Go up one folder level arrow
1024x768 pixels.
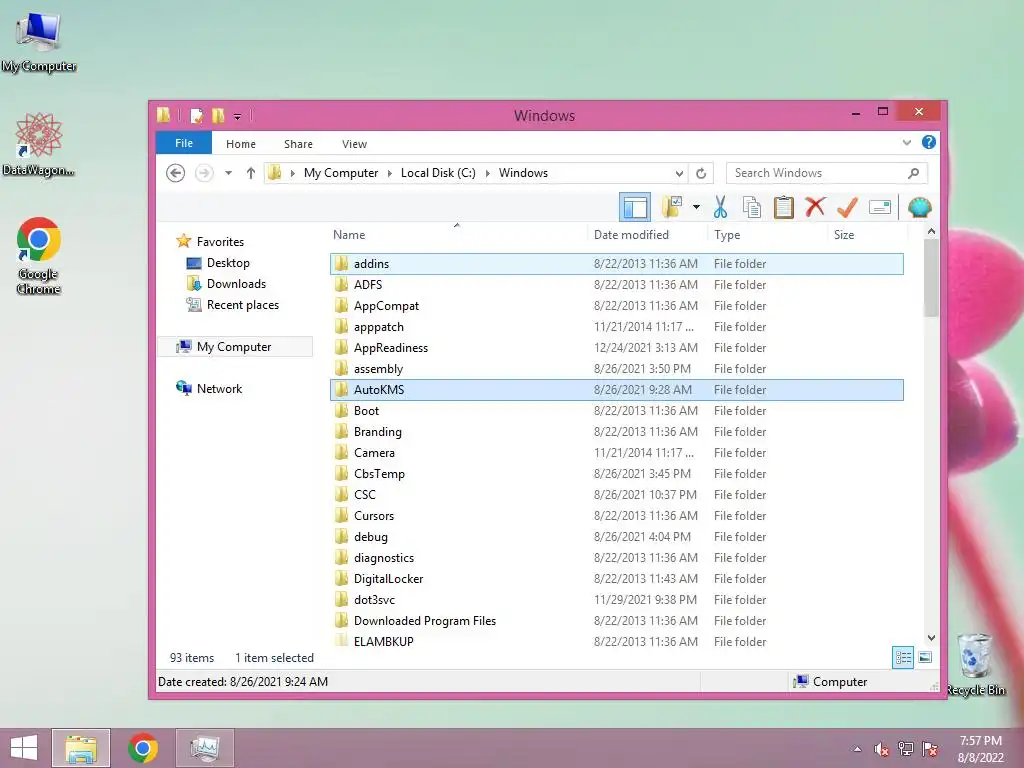(251, 173)
